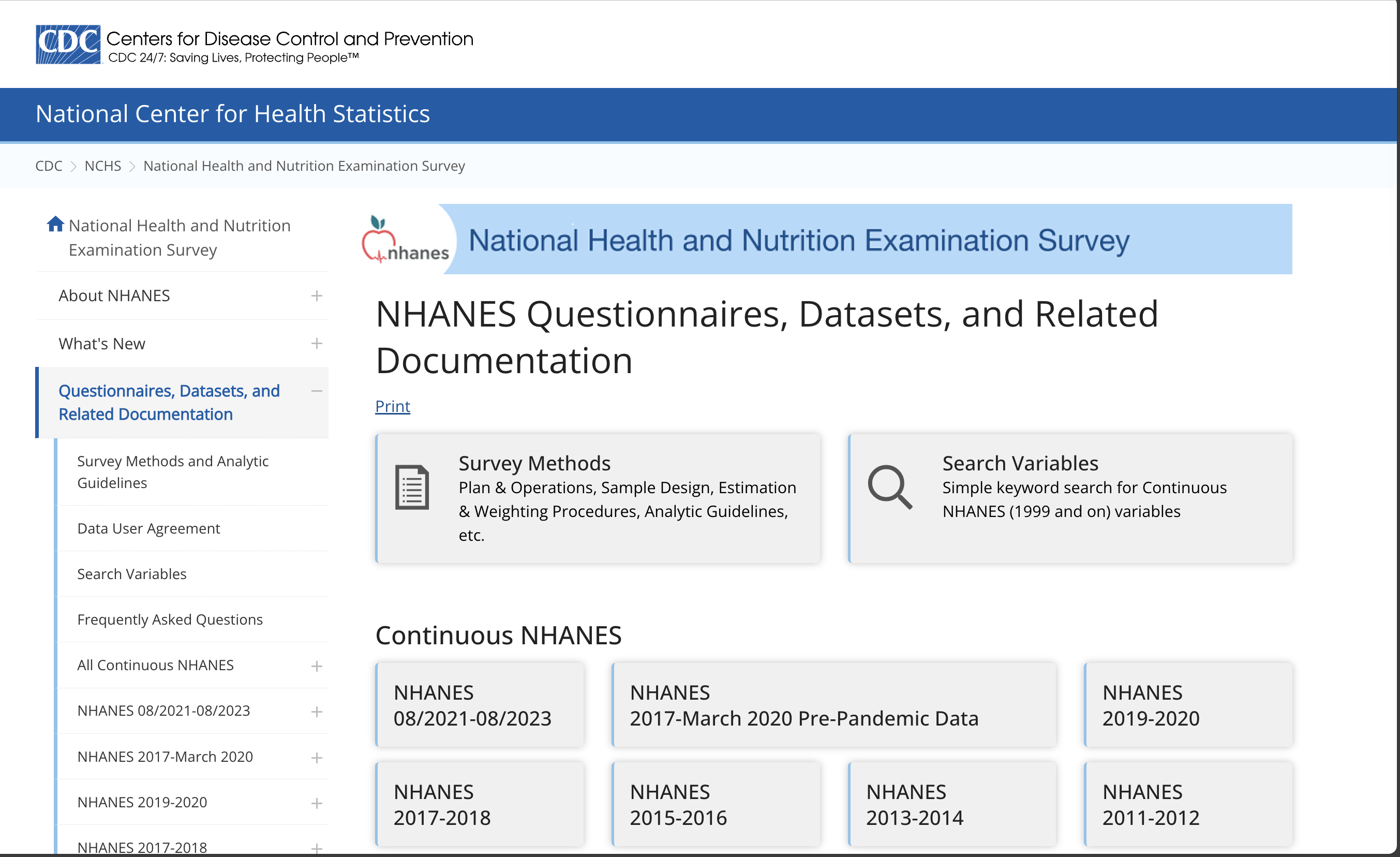
Task: Collapse Questionnaires, Datasets, and Related Documentation
Action: click(x=317, y=391)
